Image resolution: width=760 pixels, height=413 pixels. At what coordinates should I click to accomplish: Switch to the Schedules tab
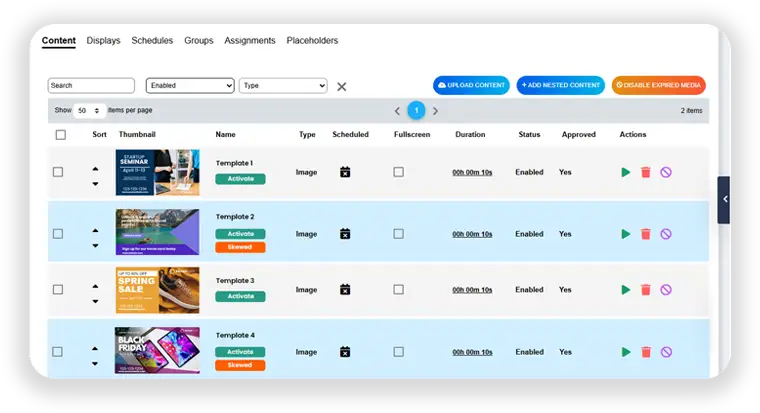point(152,41)
